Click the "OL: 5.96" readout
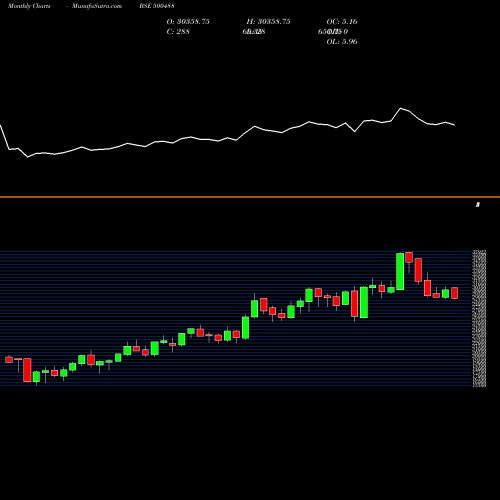This screenshot has height=500, width=500. tap(342, 42)
